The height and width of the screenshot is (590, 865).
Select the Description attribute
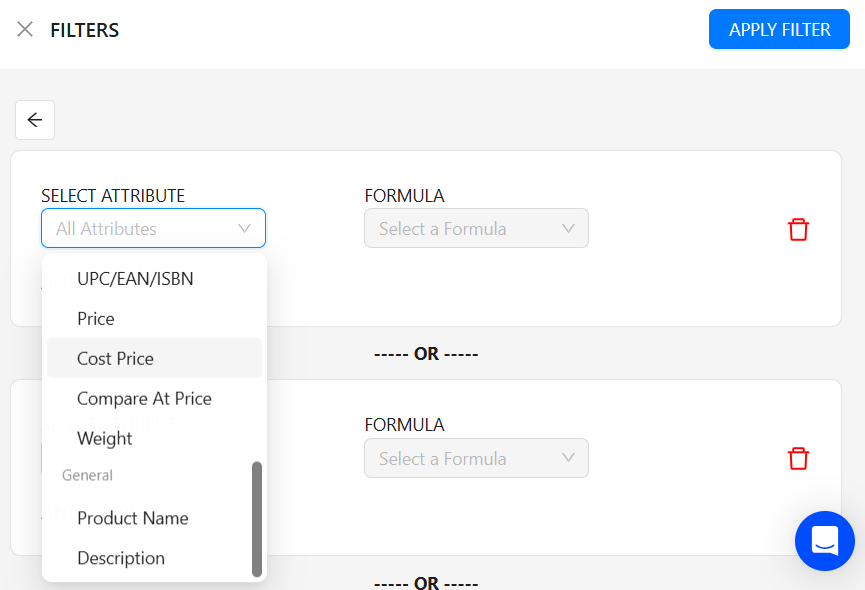(120, 558)
